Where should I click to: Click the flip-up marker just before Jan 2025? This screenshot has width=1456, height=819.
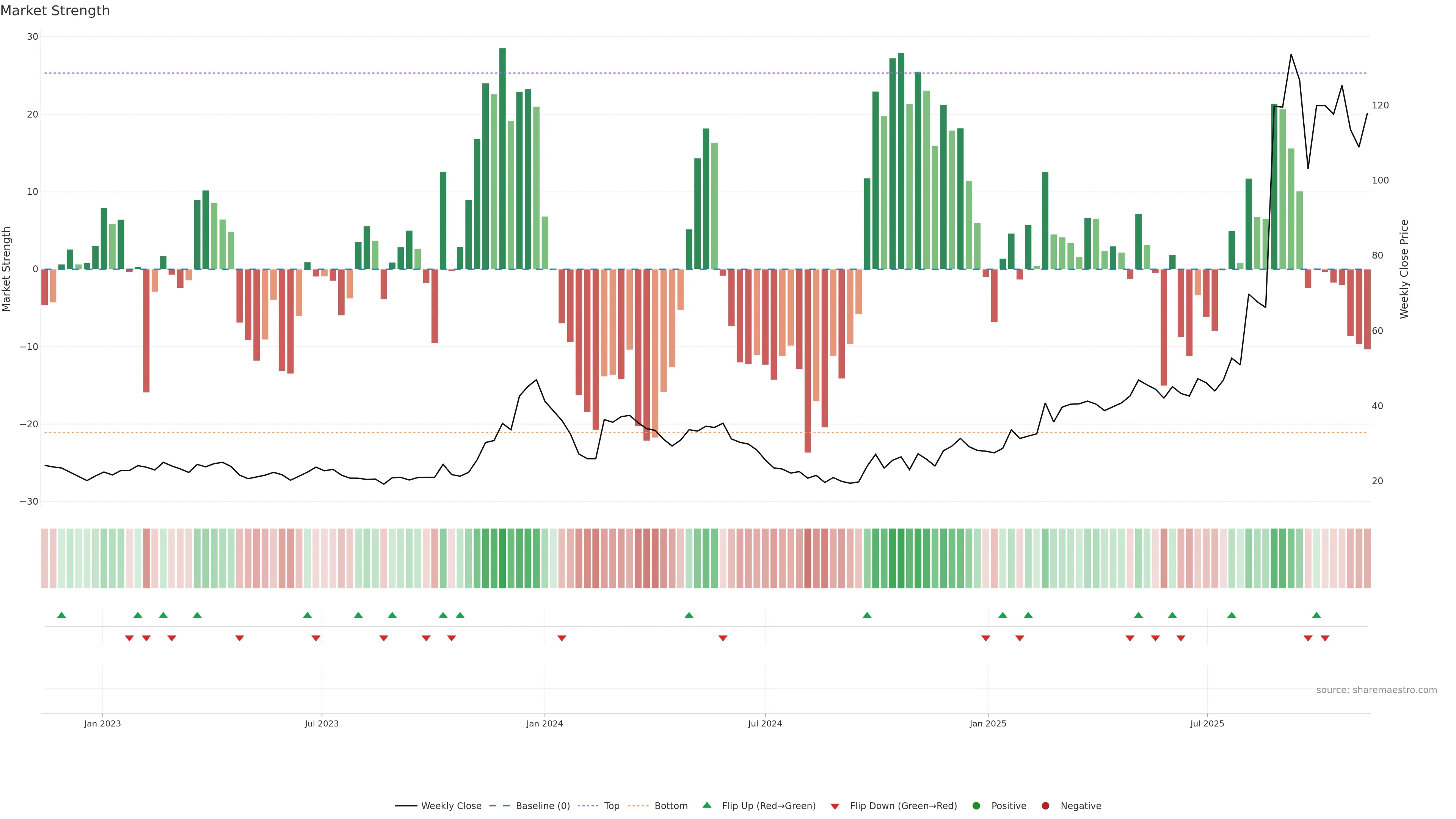click(x=867, y=615)
